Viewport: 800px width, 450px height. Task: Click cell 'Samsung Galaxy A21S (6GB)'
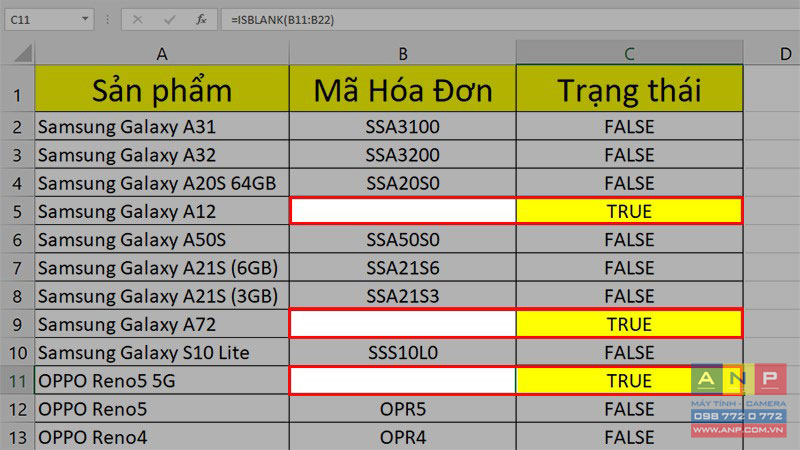(162, 268)
